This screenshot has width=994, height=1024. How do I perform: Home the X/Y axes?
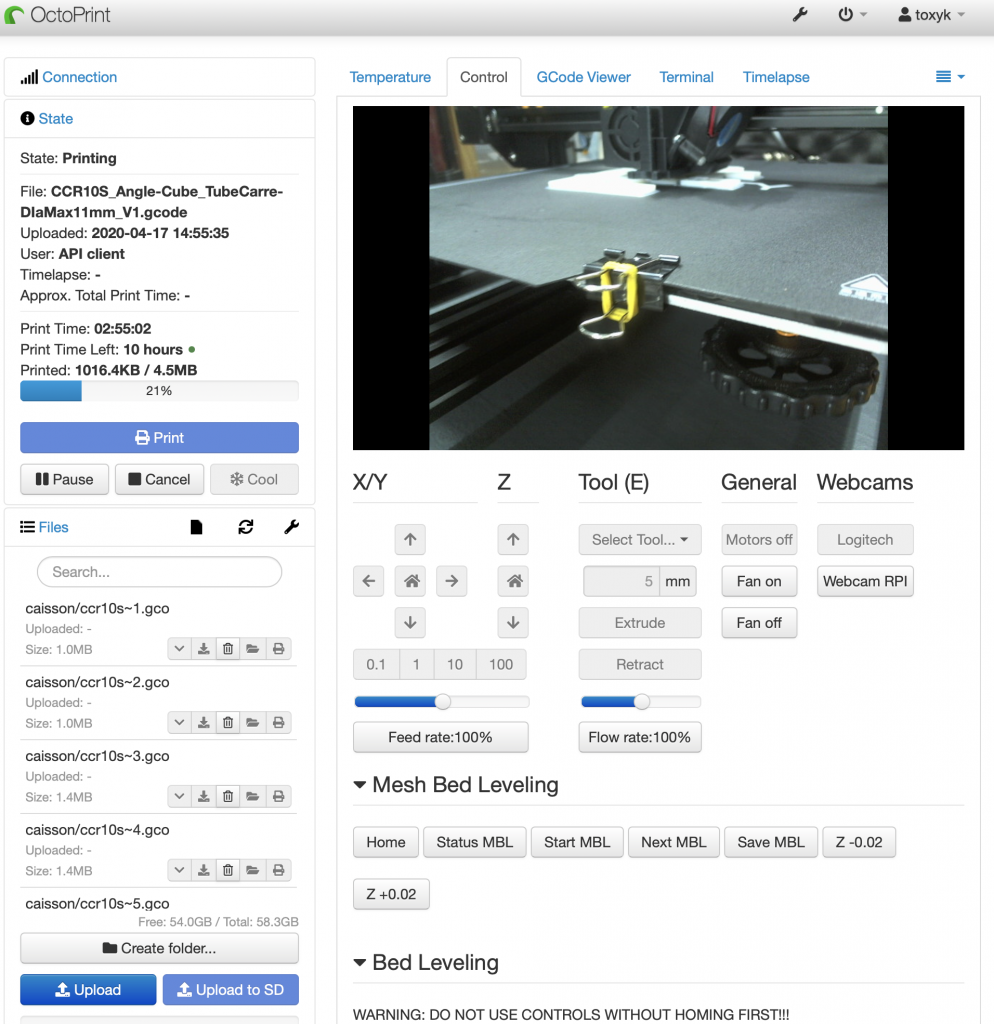(410, 581)
